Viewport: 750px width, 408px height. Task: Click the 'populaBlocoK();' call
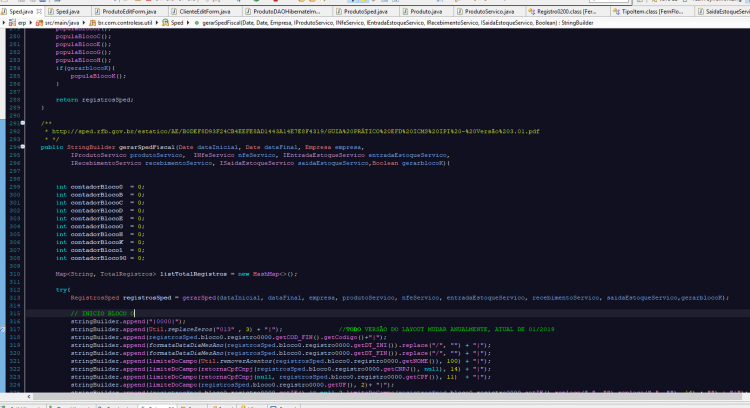click(98, 76)
